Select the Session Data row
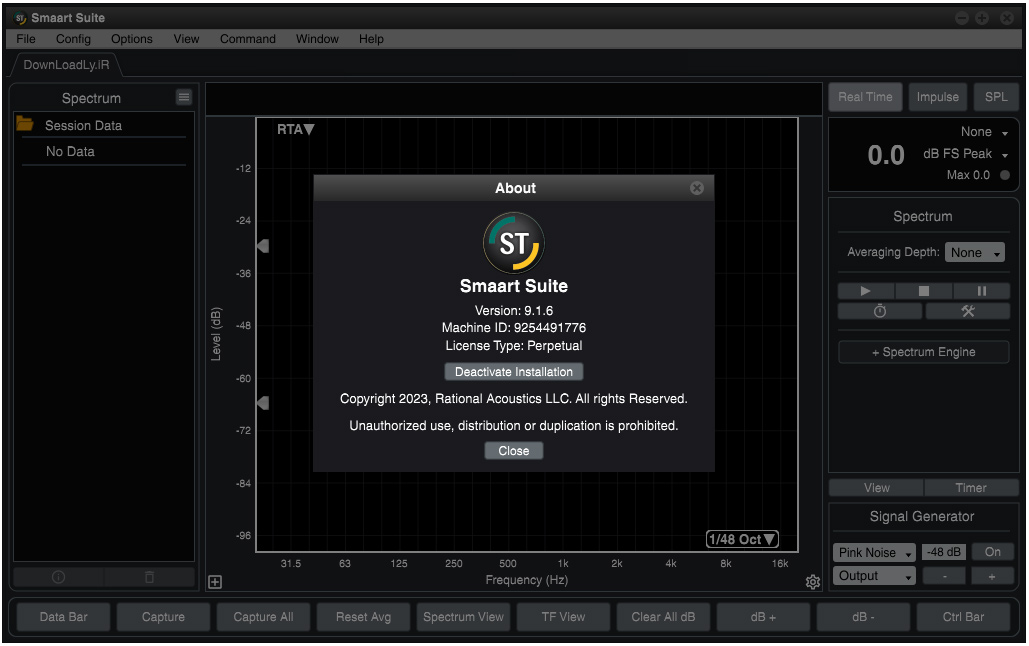 (x=104, y=125)
